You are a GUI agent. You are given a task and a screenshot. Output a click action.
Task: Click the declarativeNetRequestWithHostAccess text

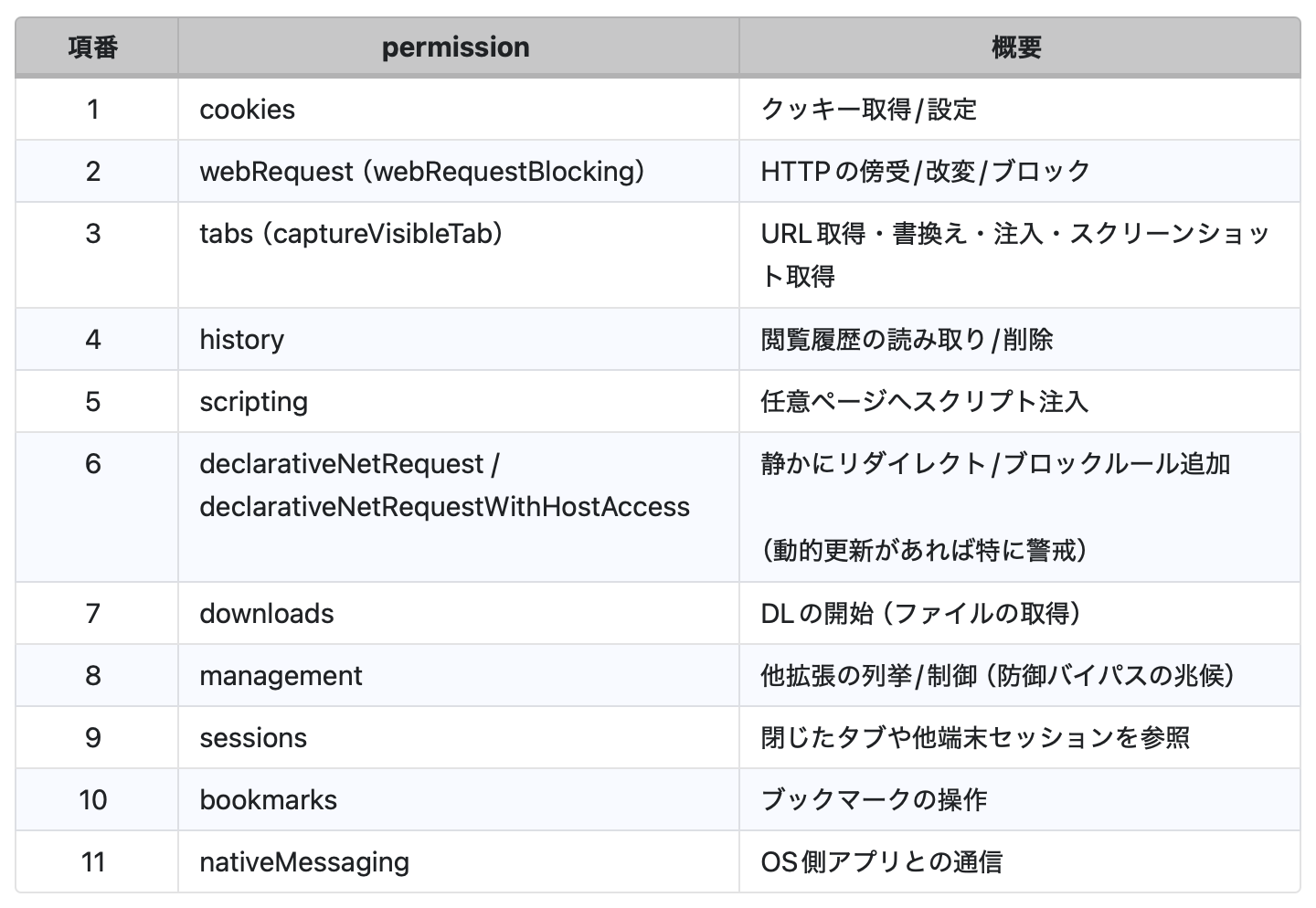coord(444,507)
